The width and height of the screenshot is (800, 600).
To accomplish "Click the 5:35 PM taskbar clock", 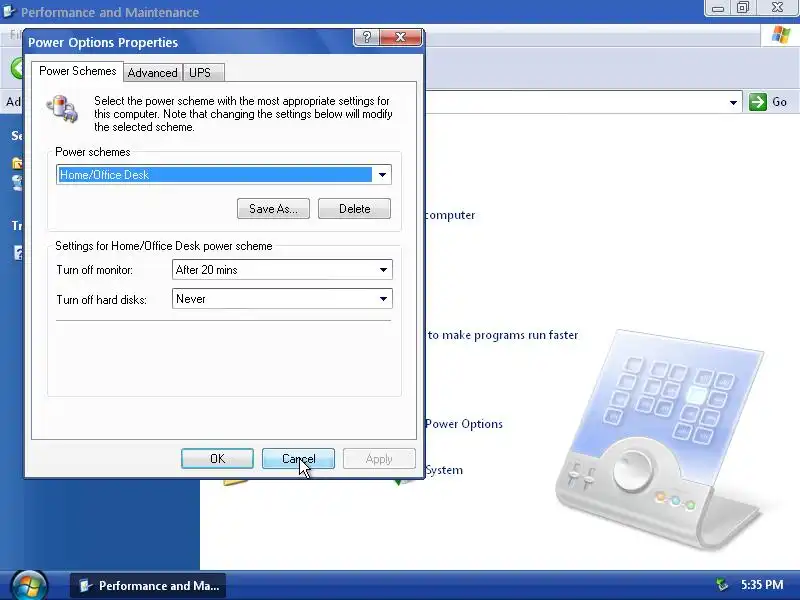I will [762, 585].
